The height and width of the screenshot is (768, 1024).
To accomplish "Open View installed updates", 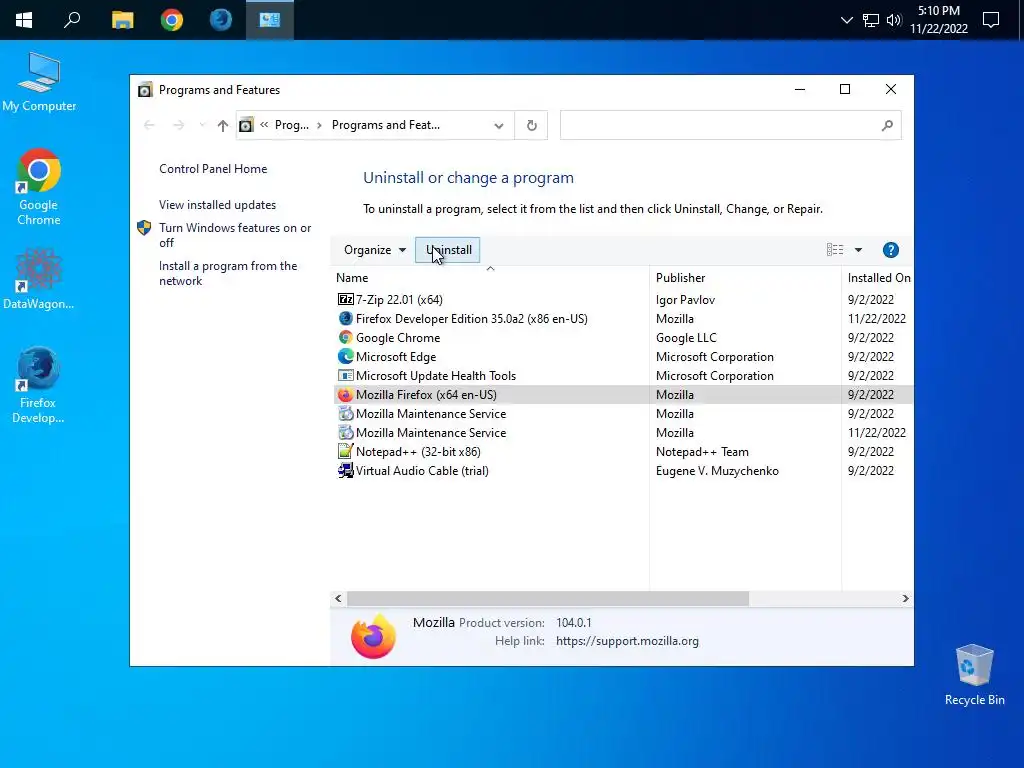I will pos(217,204).
